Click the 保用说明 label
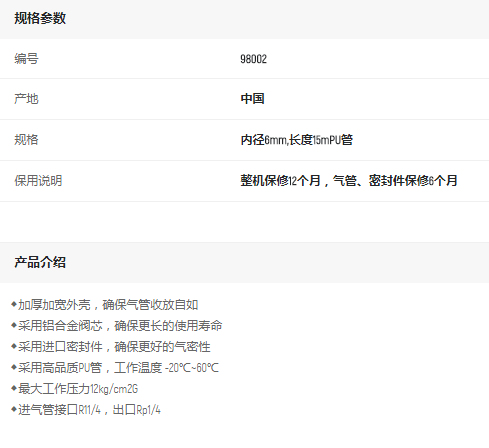This screenshot has width=489, height=448. tap(38, 181)
